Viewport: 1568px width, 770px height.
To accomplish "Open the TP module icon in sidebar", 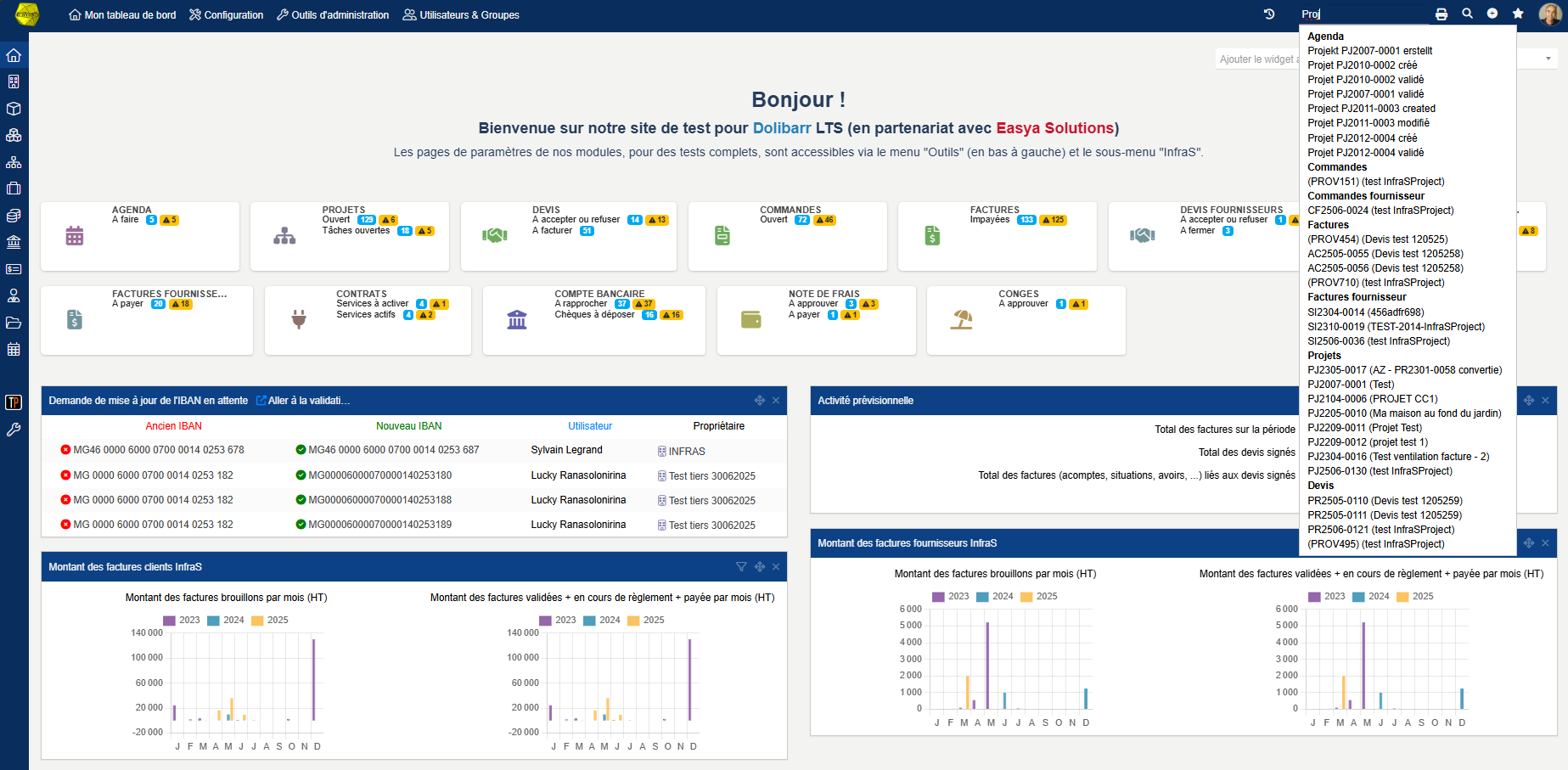I will (14, 402).
